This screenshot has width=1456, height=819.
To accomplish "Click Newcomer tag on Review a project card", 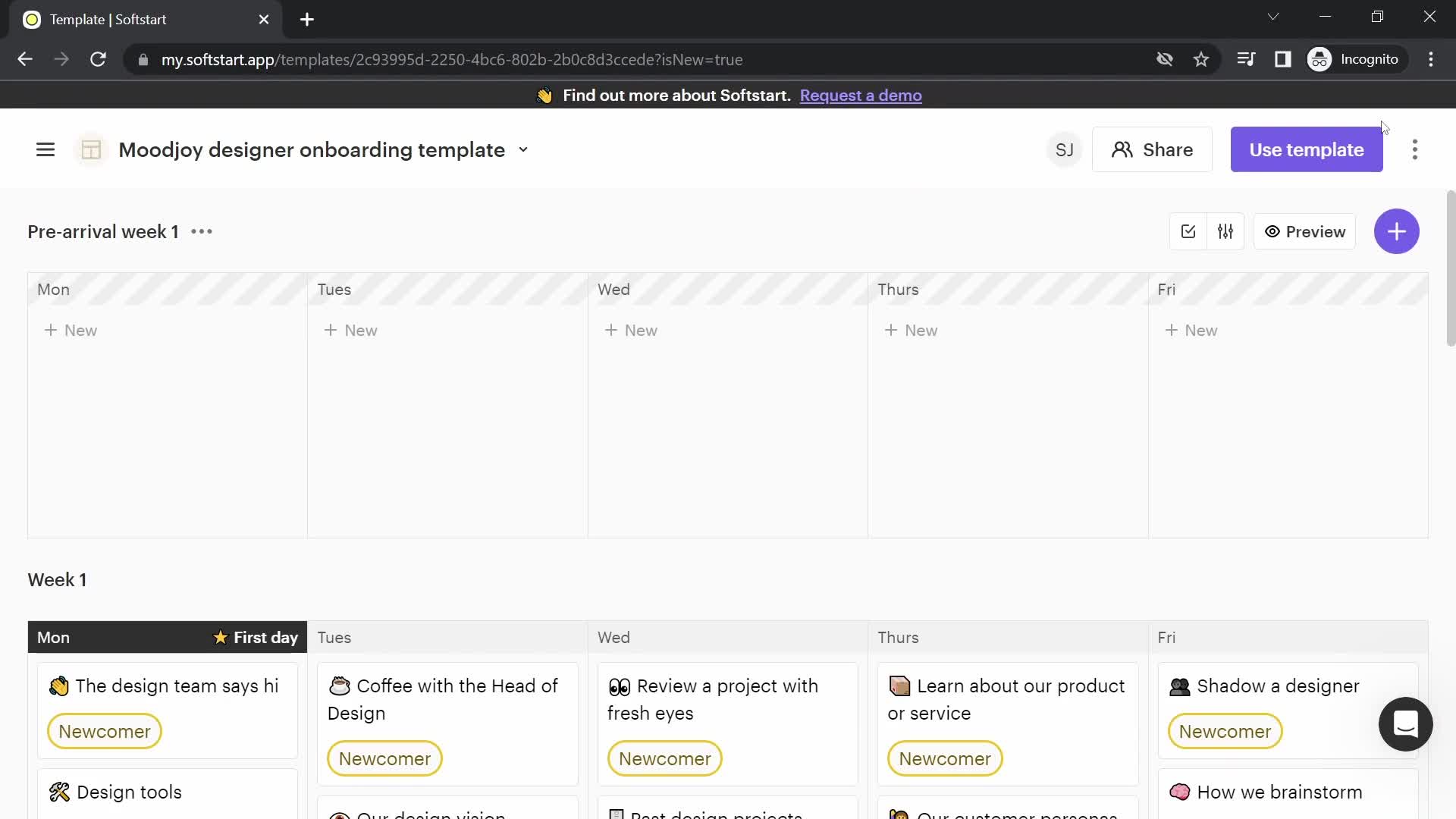I will point(664,759).
